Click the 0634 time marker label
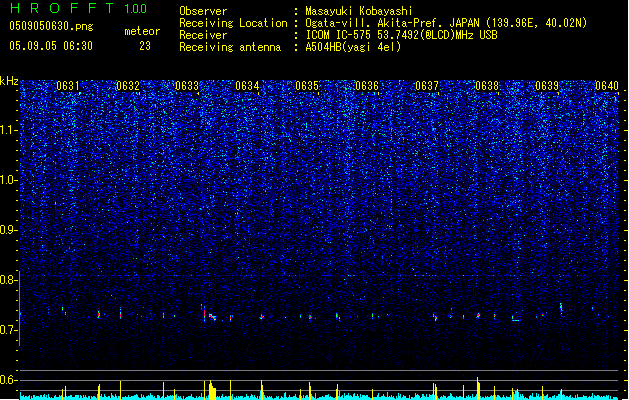Image resolution: width=629 pixels, height=400 pixels. click(247, 86)
